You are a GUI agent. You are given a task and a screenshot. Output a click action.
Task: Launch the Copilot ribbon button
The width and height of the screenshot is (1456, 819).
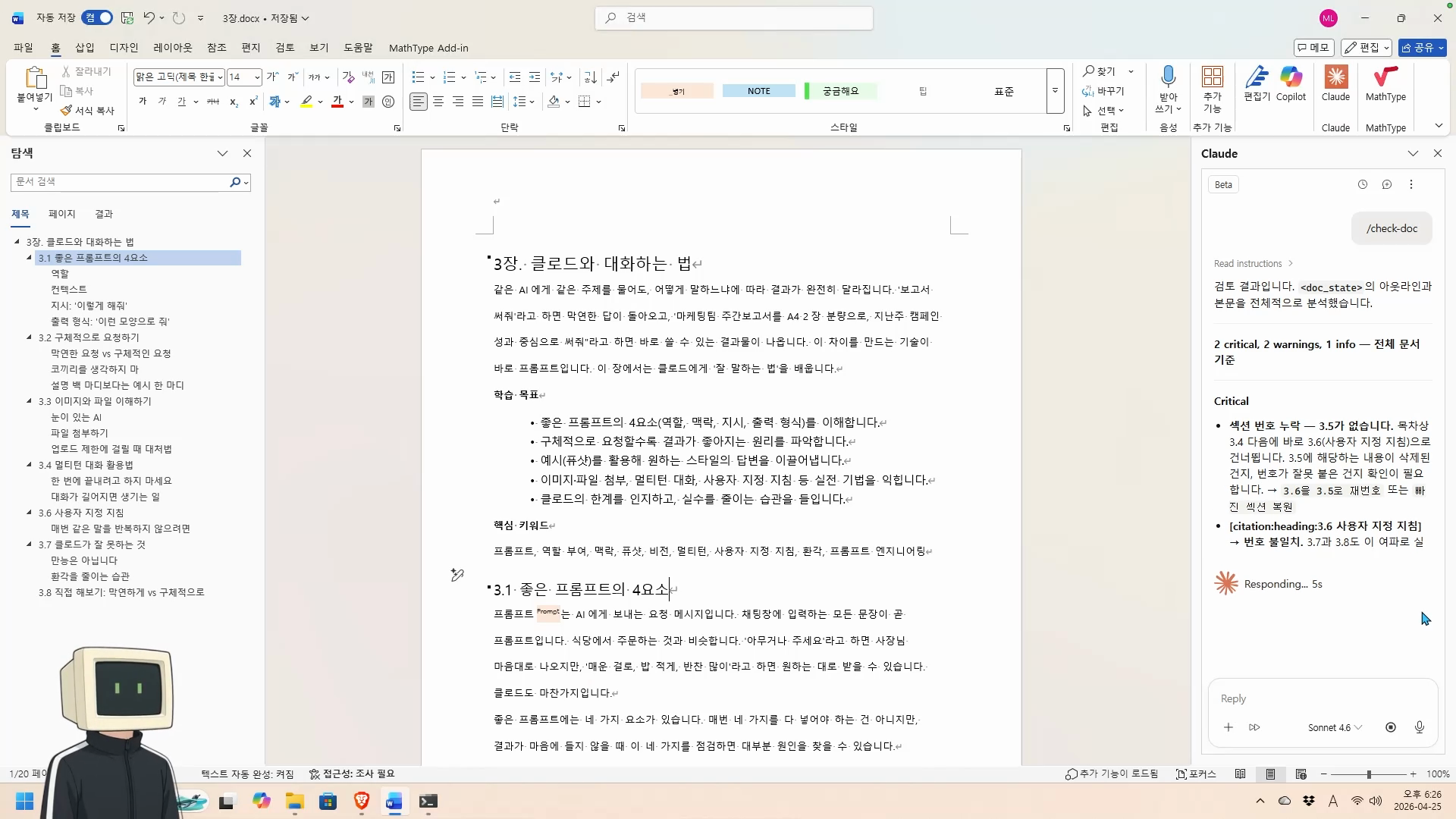(1291, 83)
